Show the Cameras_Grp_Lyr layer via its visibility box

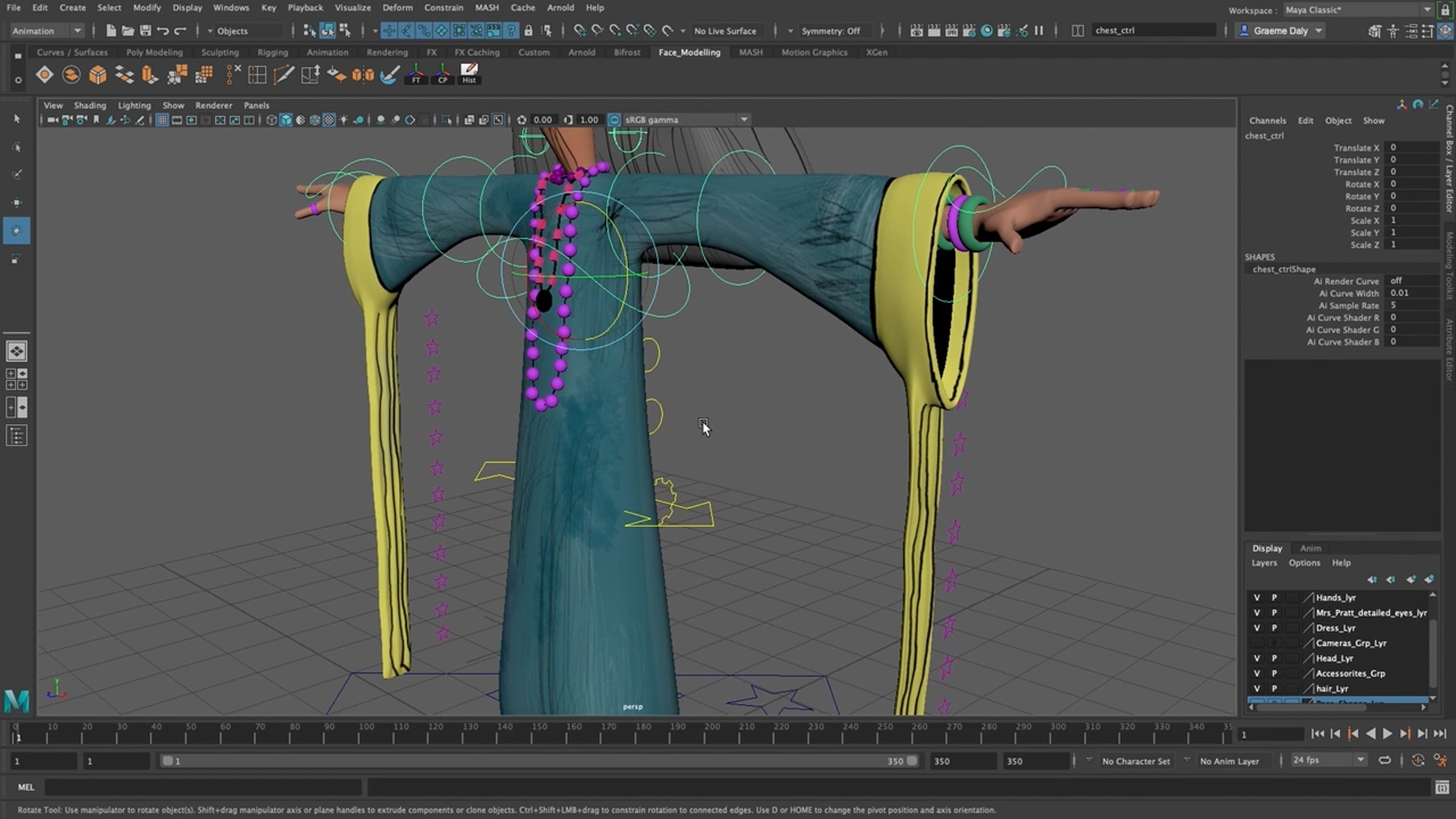pyautogui.click(x=1257, y=643)
